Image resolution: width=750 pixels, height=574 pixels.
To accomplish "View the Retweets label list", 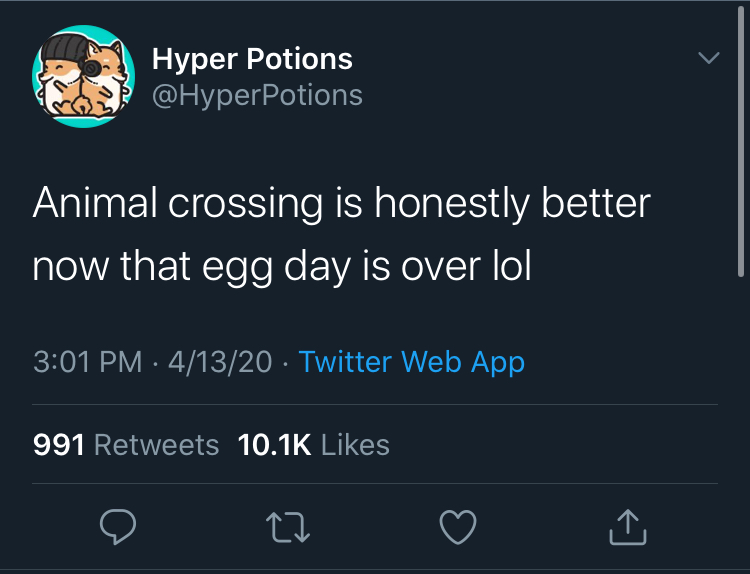I will click(156, 445).
